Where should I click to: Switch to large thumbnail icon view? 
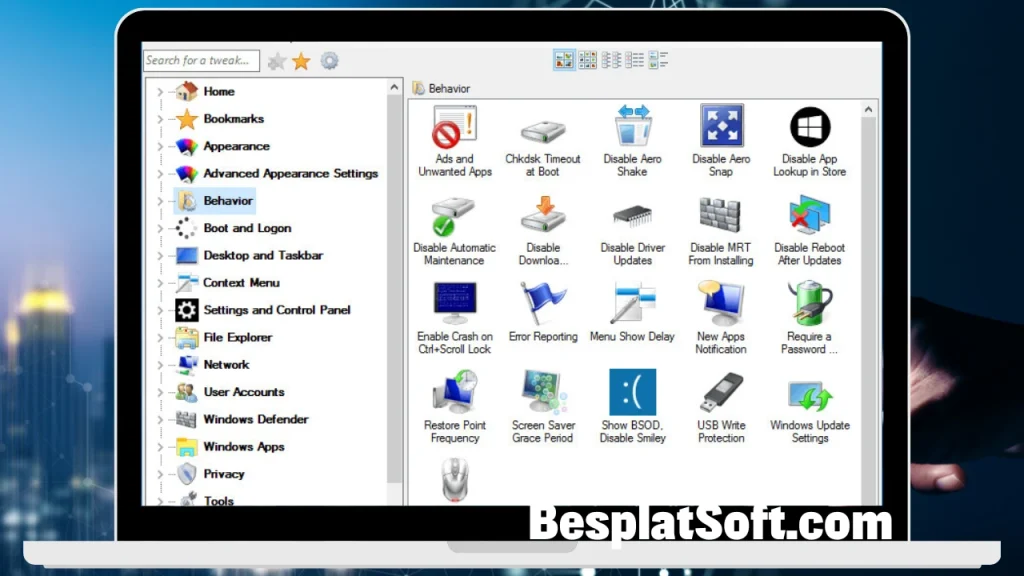[x=564, y=59]
